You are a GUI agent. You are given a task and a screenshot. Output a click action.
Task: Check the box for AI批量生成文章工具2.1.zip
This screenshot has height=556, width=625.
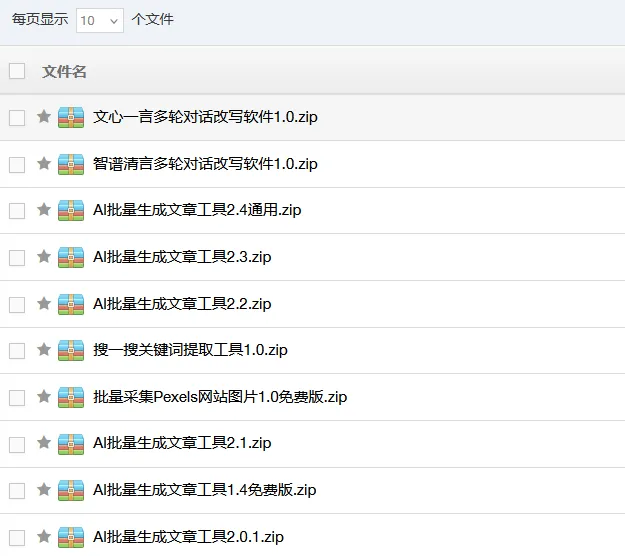17,445
